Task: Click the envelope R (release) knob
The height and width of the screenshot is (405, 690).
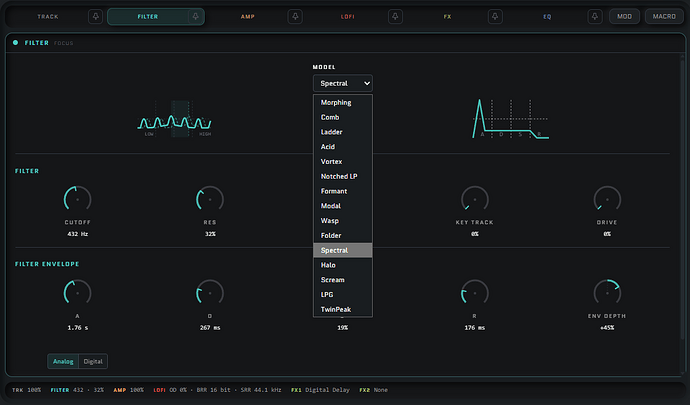Action: pos(475,293)
